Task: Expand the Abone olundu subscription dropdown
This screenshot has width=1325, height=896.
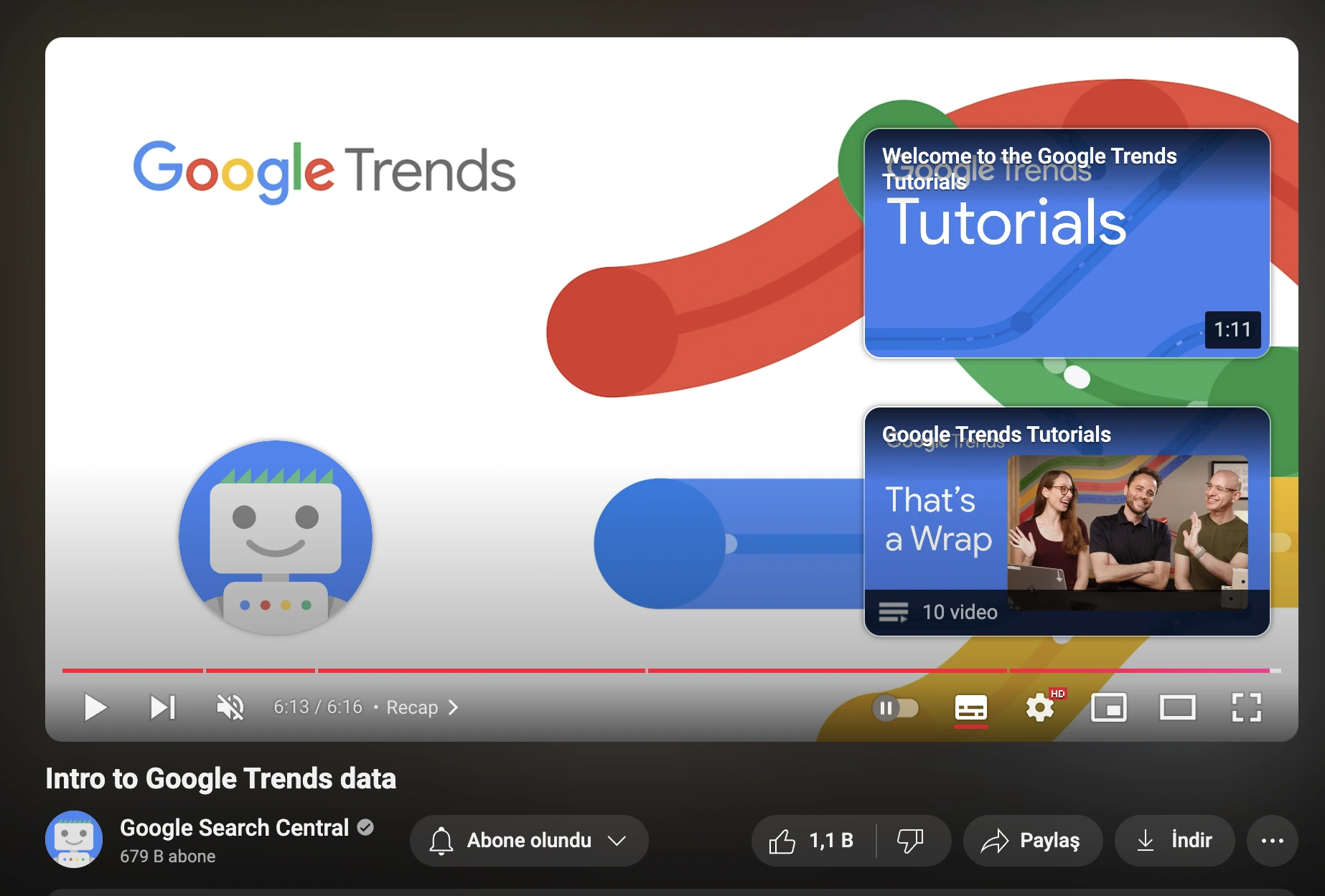Action: (529, 840)
